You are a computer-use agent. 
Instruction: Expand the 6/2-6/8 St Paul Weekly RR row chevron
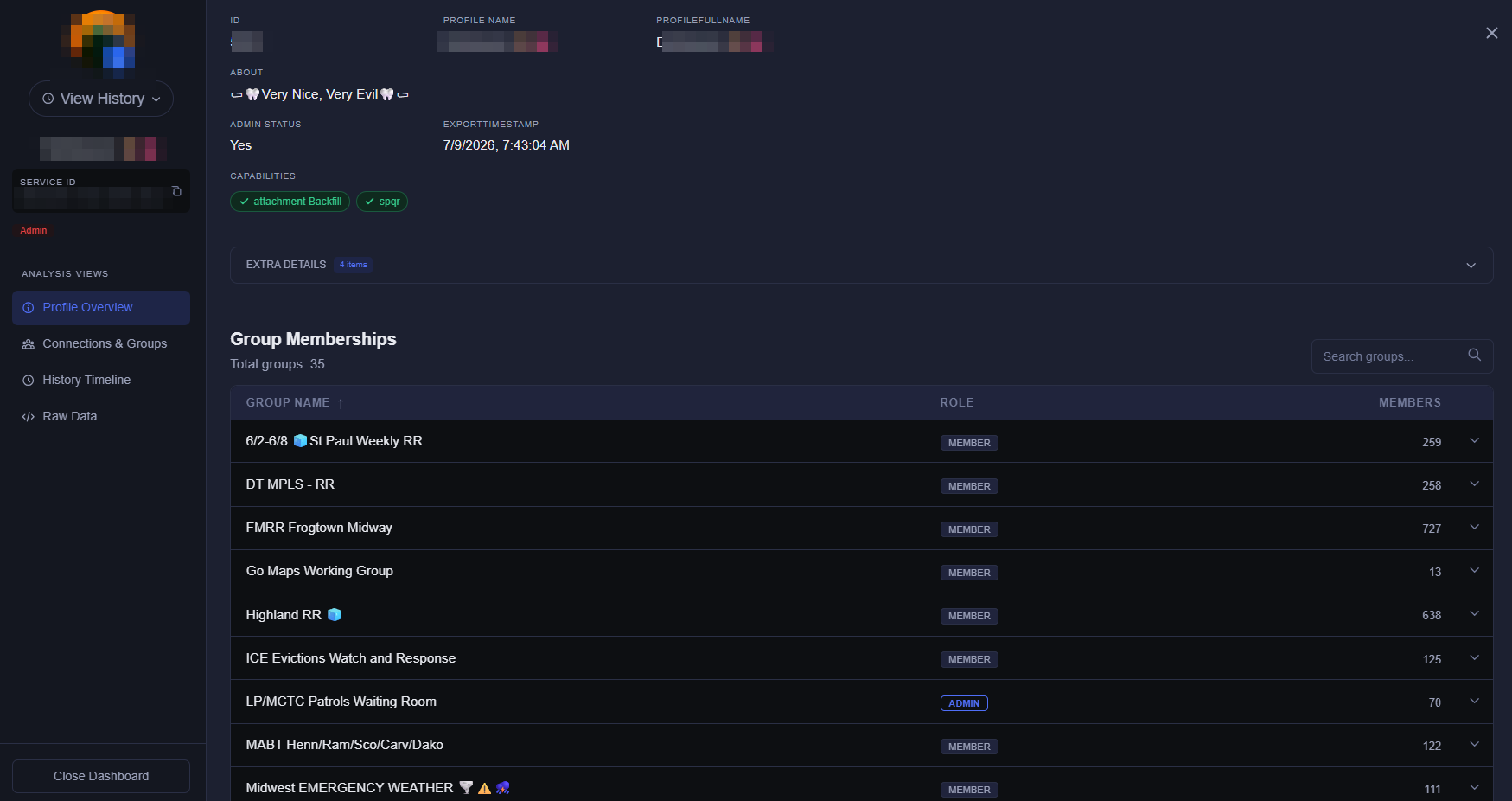[x=1474, y=441]
